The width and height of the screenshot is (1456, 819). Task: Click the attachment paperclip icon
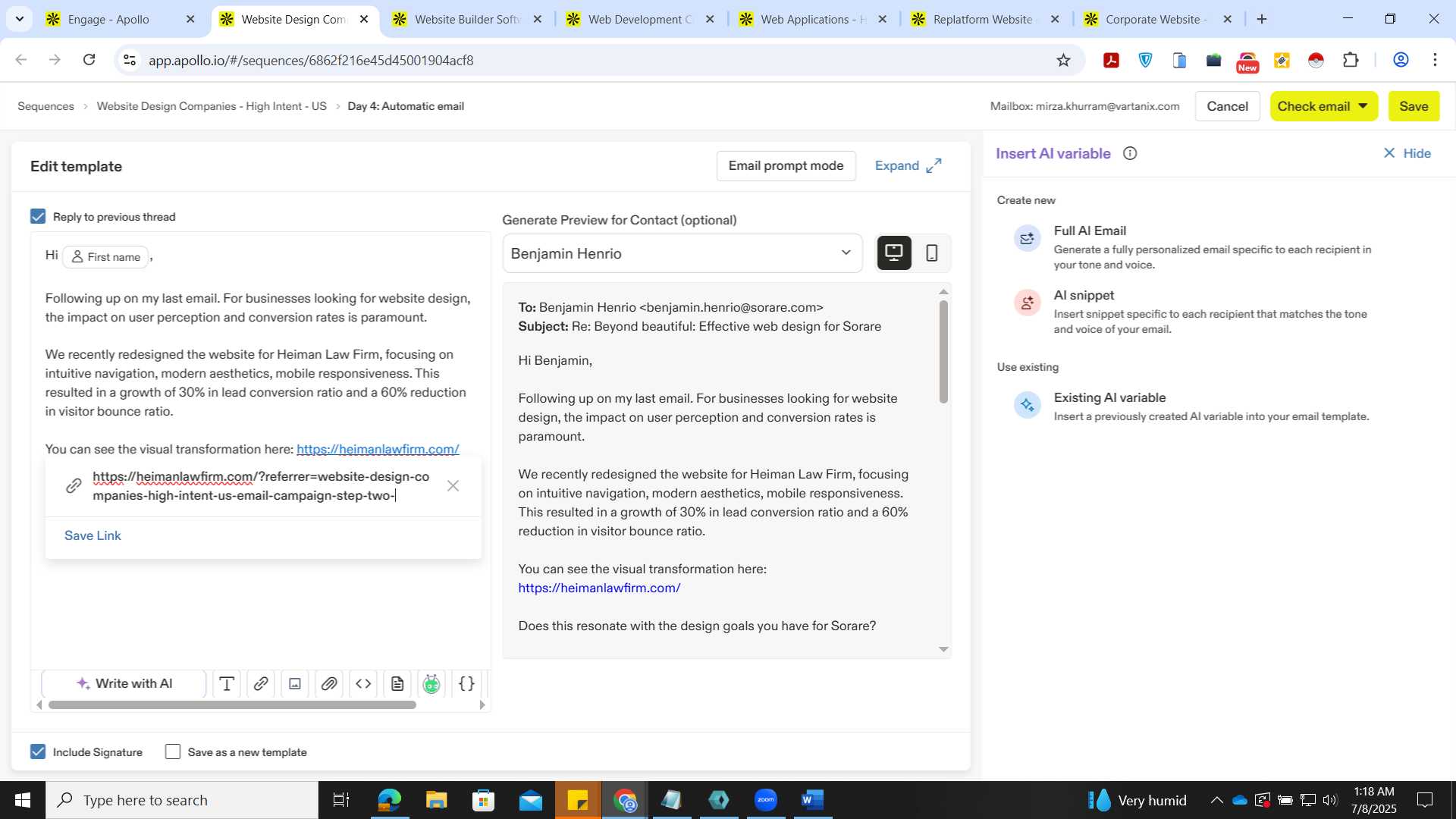click(329, 684)
